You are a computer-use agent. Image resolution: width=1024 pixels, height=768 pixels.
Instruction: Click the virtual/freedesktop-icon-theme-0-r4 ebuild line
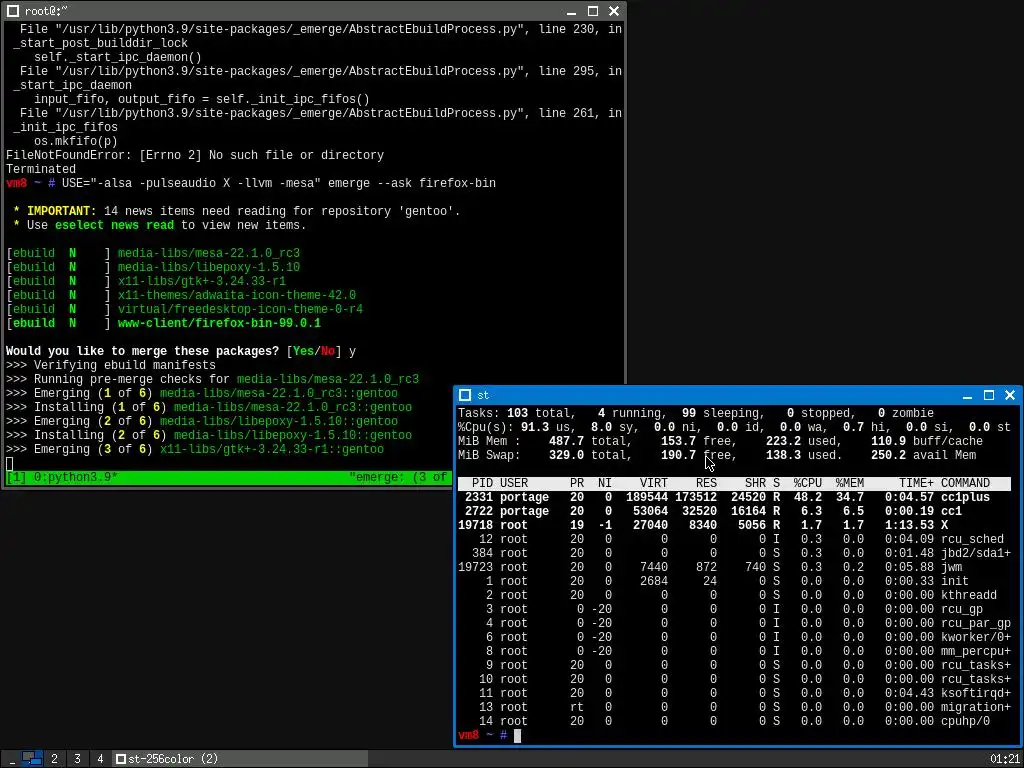pyautogui.click(x=185, y=310)
